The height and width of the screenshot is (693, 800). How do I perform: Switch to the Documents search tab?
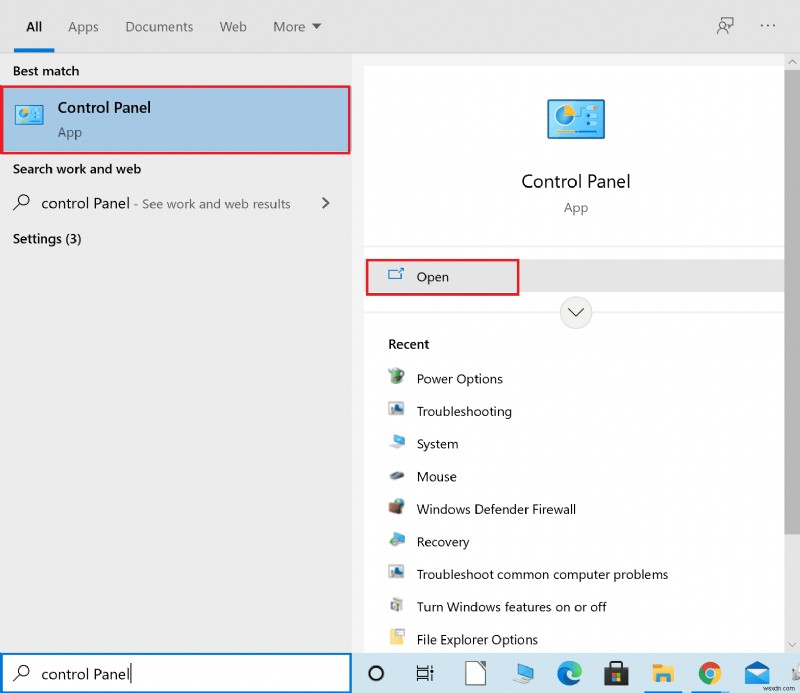(x=158, y=27)
